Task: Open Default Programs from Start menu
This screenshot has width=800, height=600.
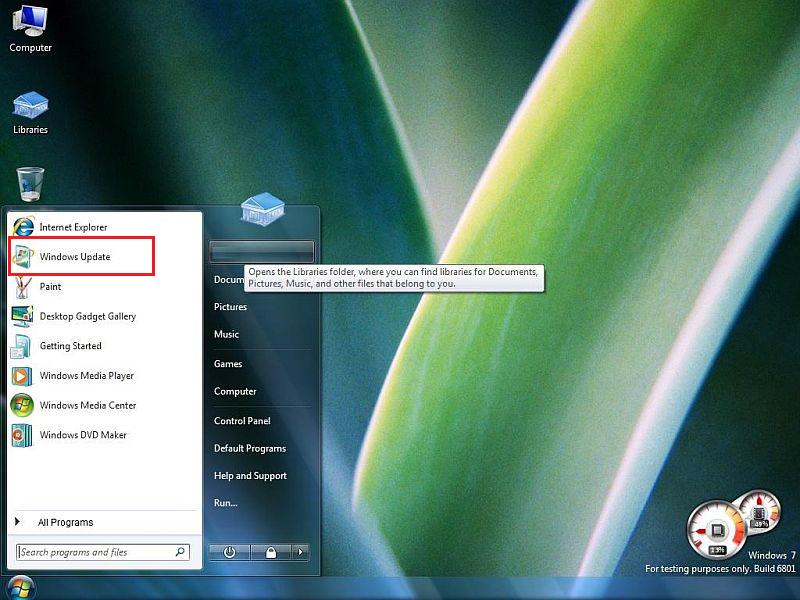Action: pyautogui.click(x=250, y=448)
